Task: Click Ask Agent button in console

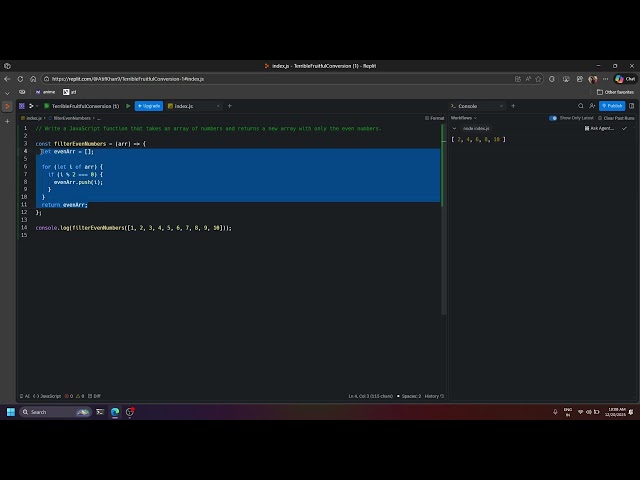Action: (599, 128)
